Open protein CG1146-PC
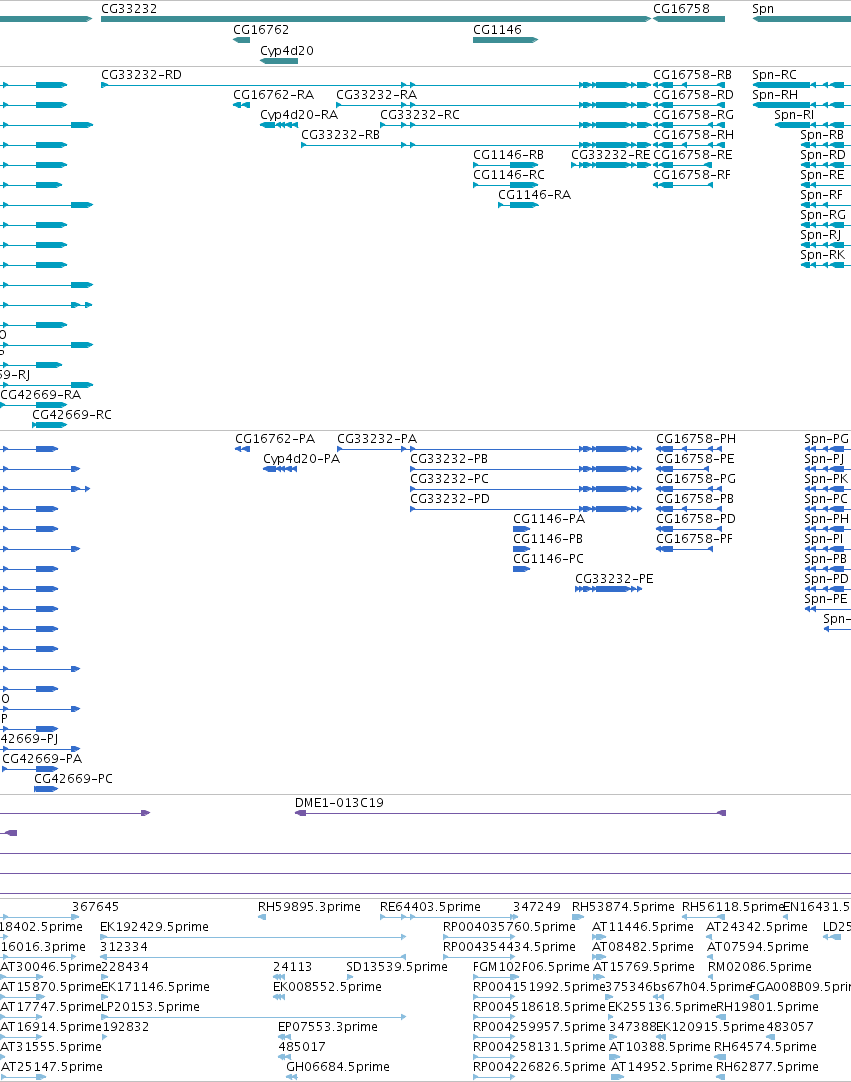The image size is (851, 1082). click(548, 559)
